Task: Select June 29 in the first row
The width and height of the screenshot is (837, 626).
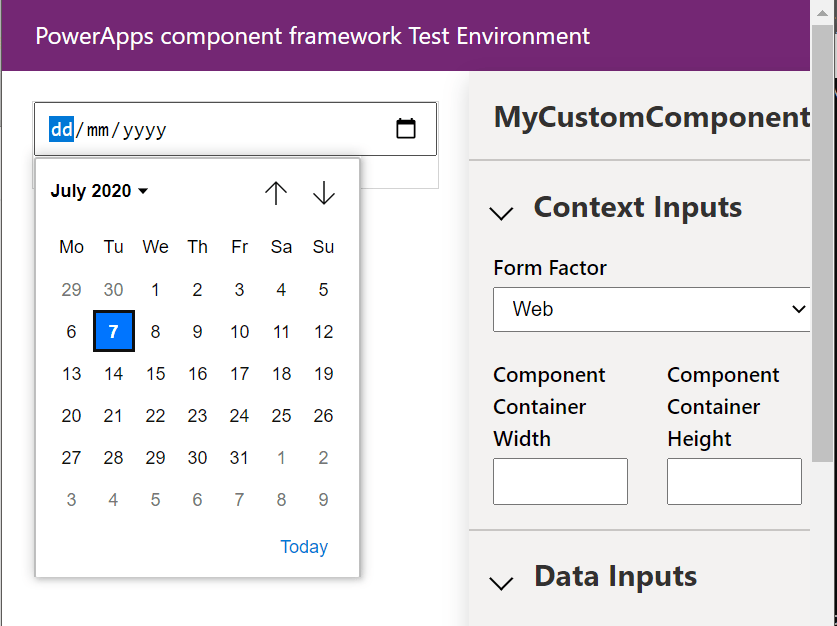Action: tap(72, 289)
